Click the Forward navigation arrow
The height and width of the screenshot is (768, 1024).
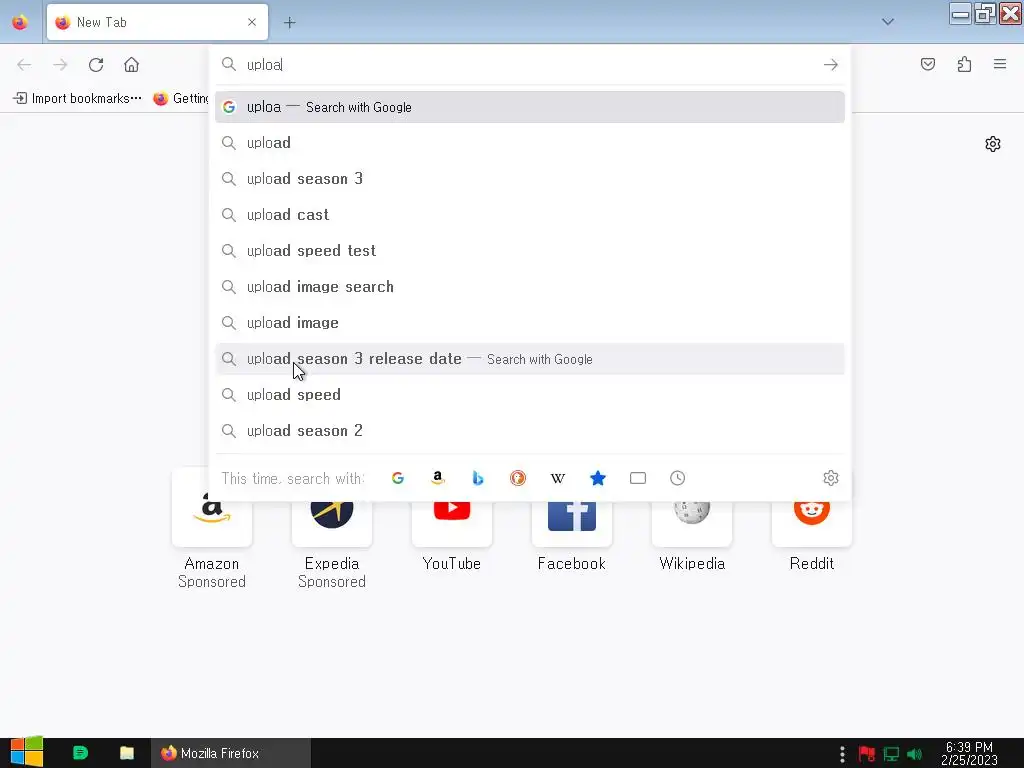point(60,65)
